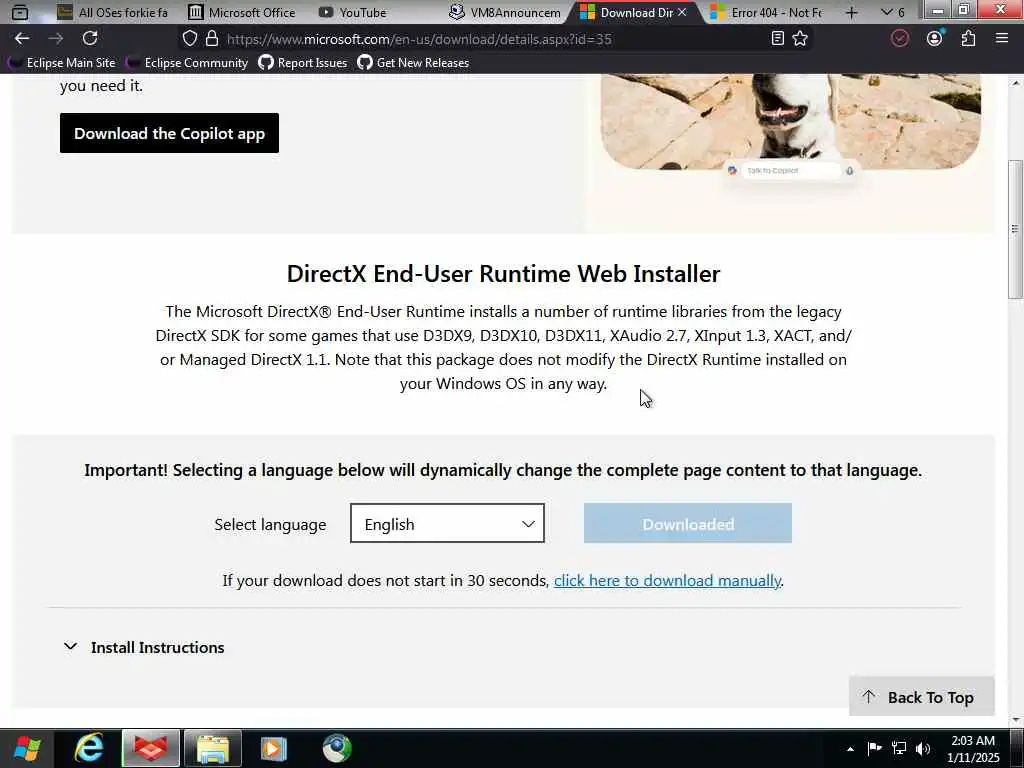This screenshot has height=768, width=1024.
Task: Open Eclipse Main Site bookmark
Action: [62, 63]
